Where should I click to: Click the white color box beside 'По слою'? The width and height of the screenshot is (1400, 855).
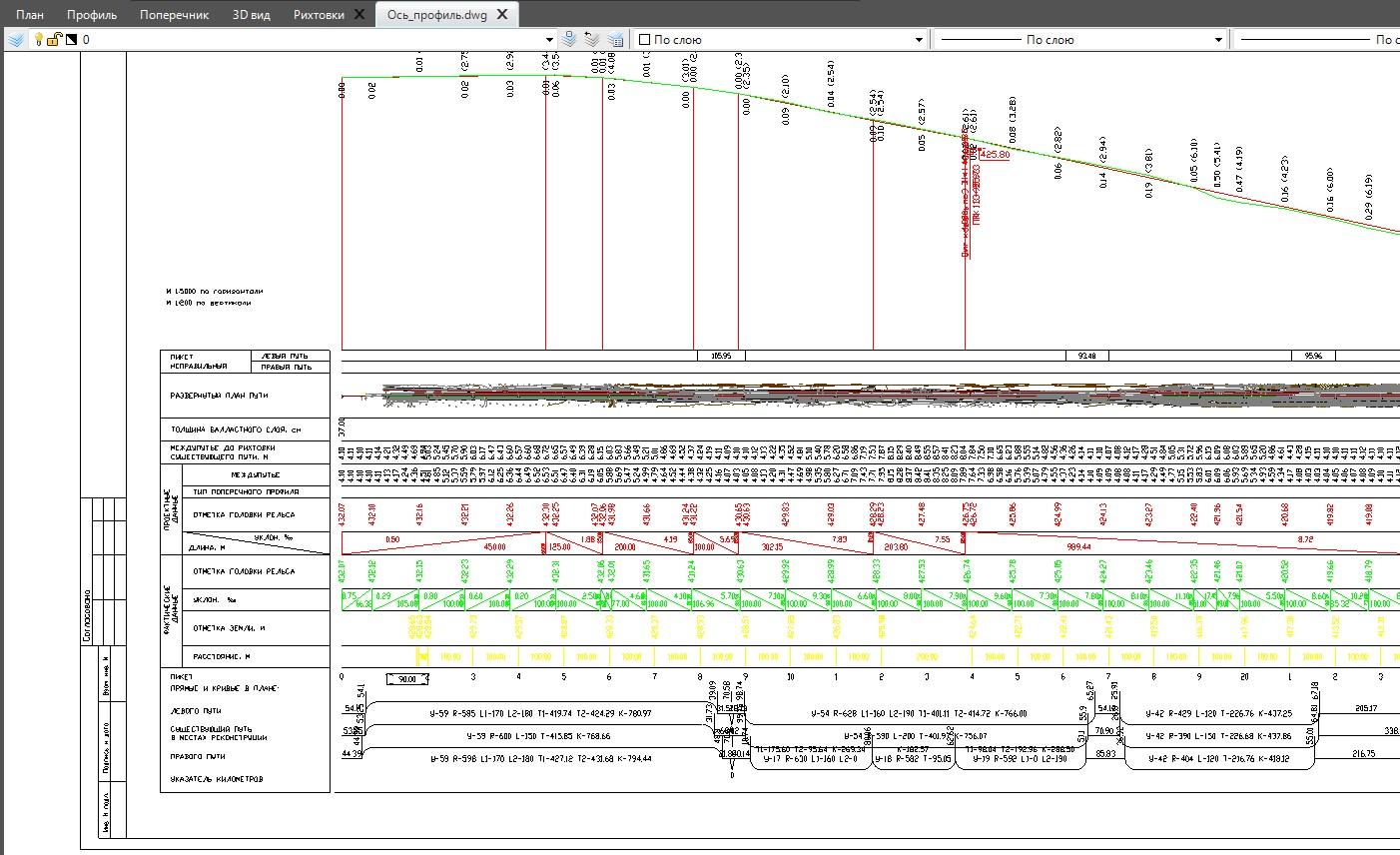645,40
